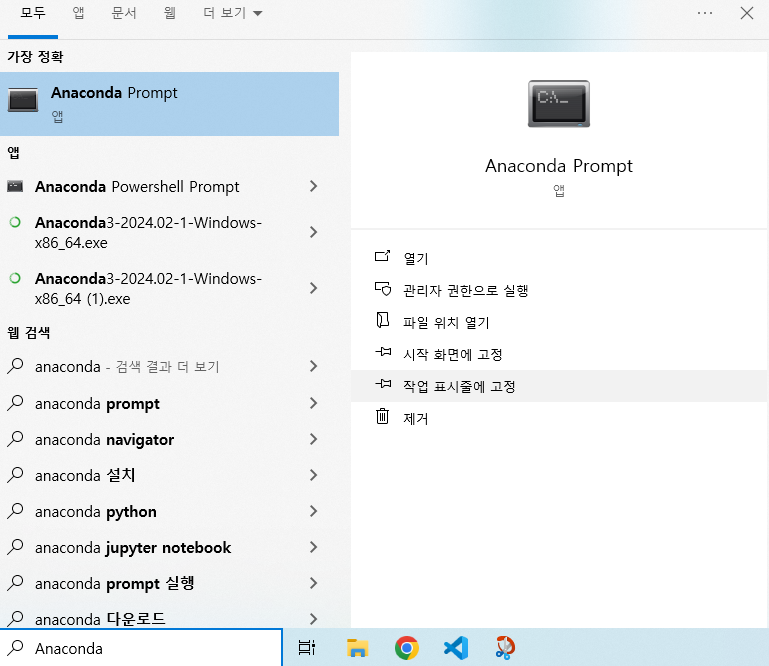This screenshot has width=769, height=666.
Task: Click pin icon beside 작업 표시줄에 고정
Action: coord(383,384)
